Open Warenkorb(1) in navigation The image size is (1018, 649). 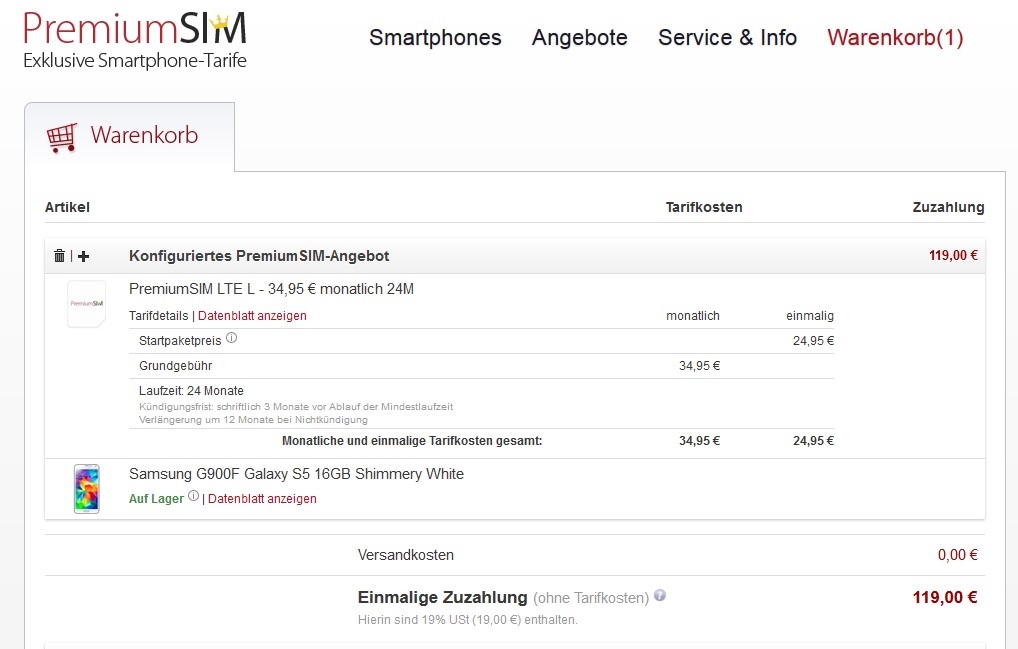click(895, 38)
